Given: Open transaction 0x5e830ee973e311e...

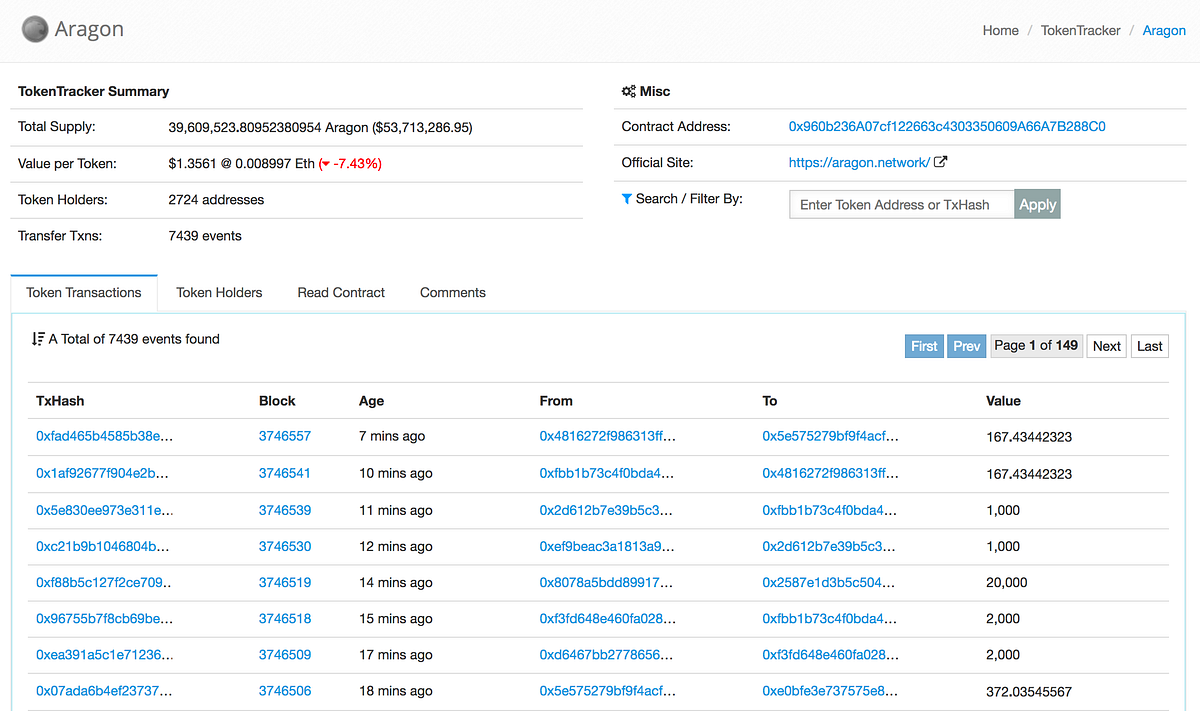Looking at the screenshot, I should [x=105, y=510].
